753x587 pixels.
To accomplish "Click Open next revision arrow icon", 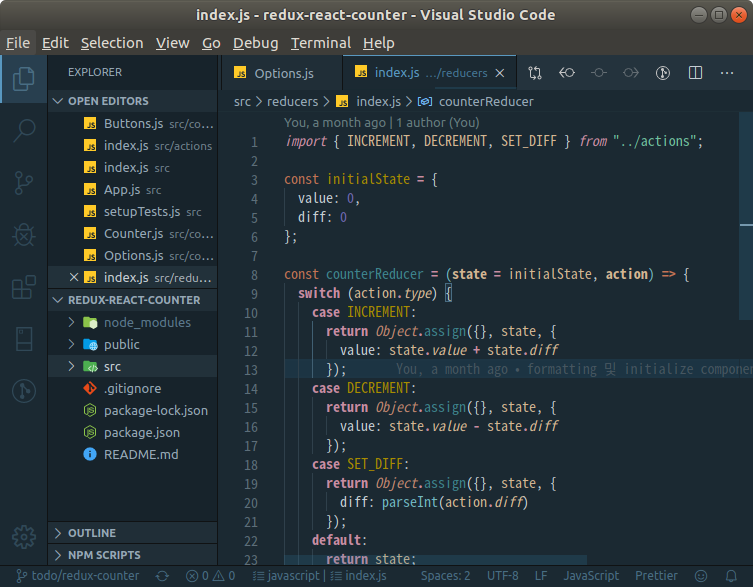I will point(631,73).
